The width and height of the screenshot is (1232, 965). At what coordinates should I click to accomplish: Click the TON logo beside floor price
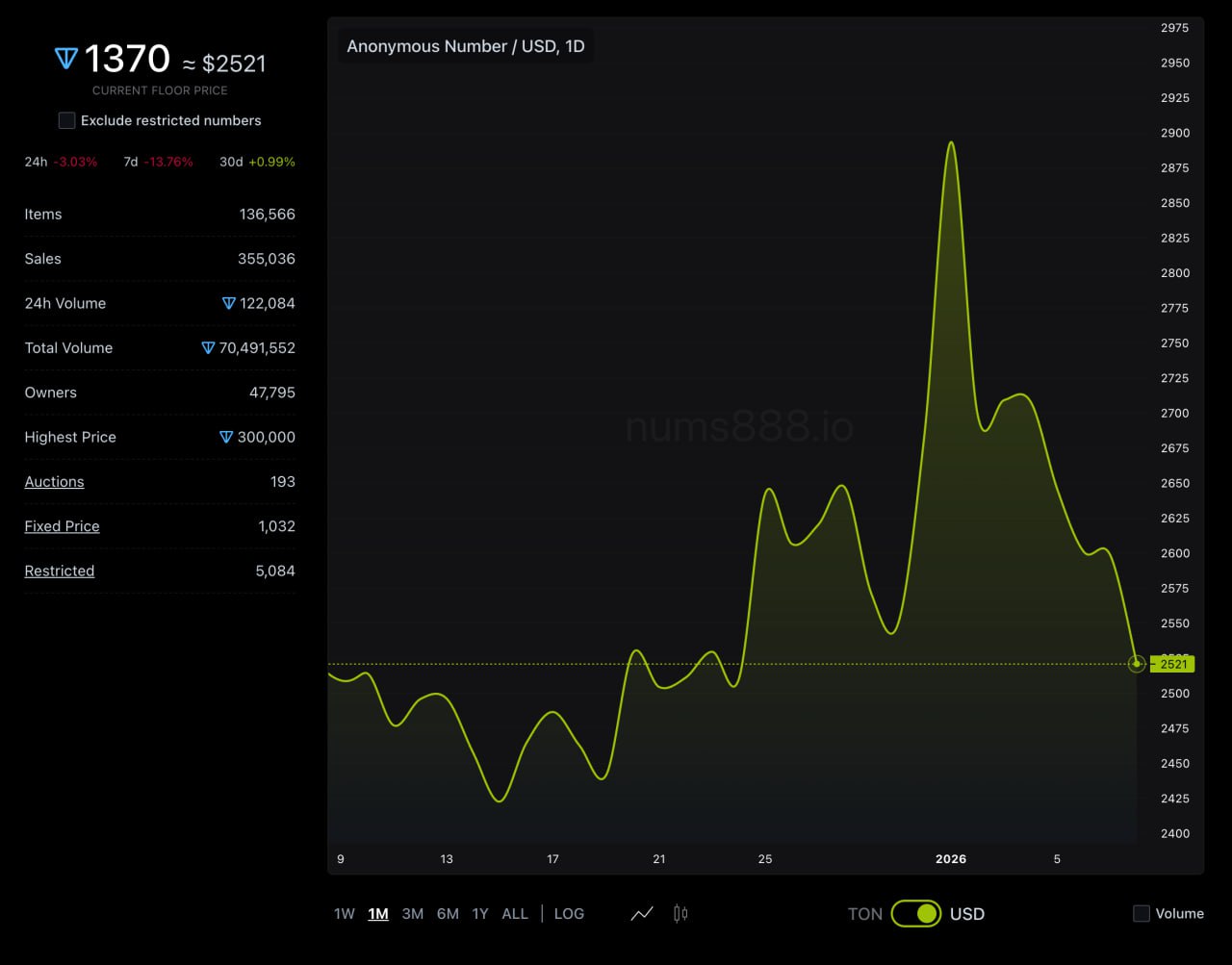[65, 60]
